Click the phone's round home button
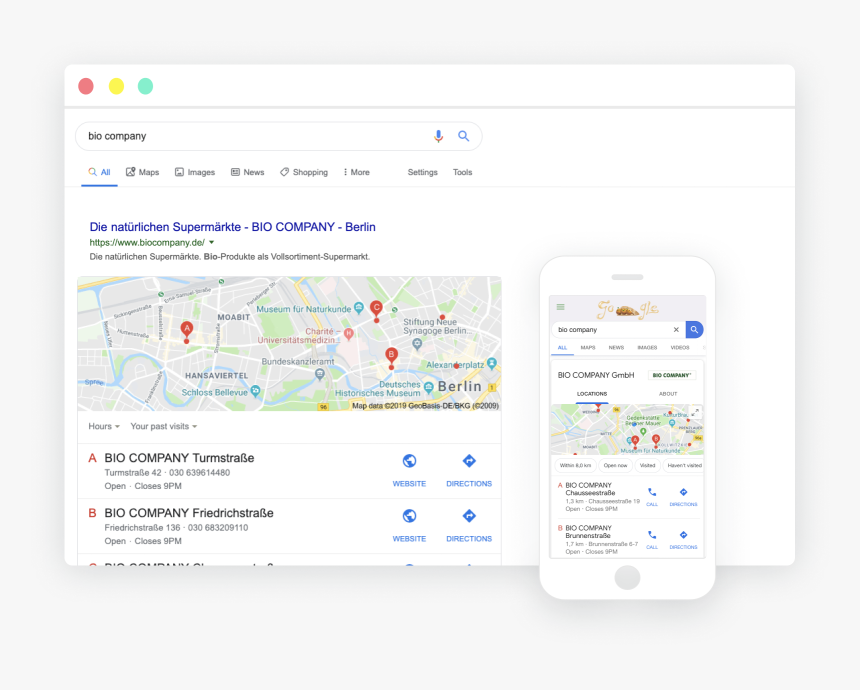This screenshot has height=690, width=860. 627,578
